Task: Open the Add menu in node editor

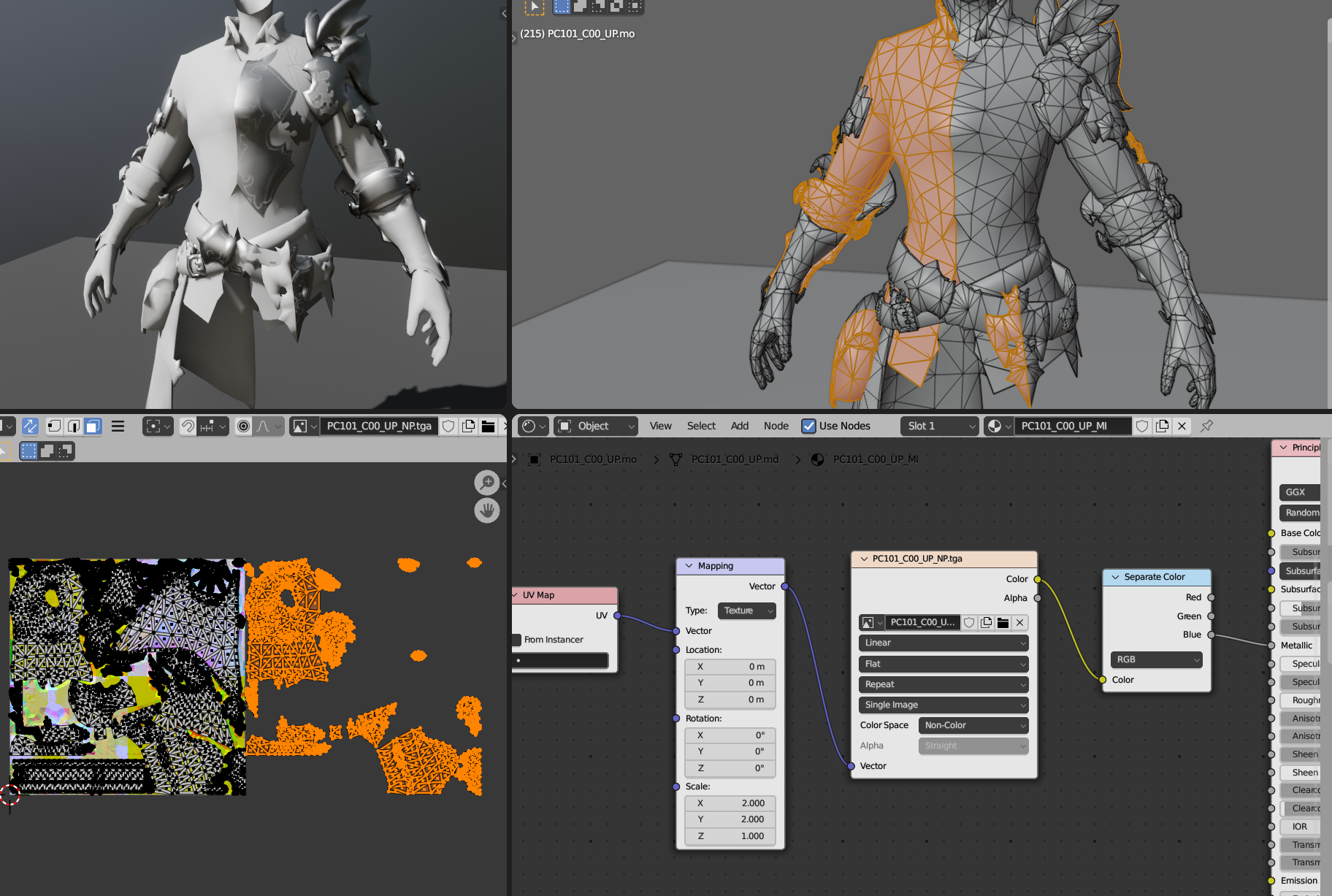Action: tap(739, 426)
